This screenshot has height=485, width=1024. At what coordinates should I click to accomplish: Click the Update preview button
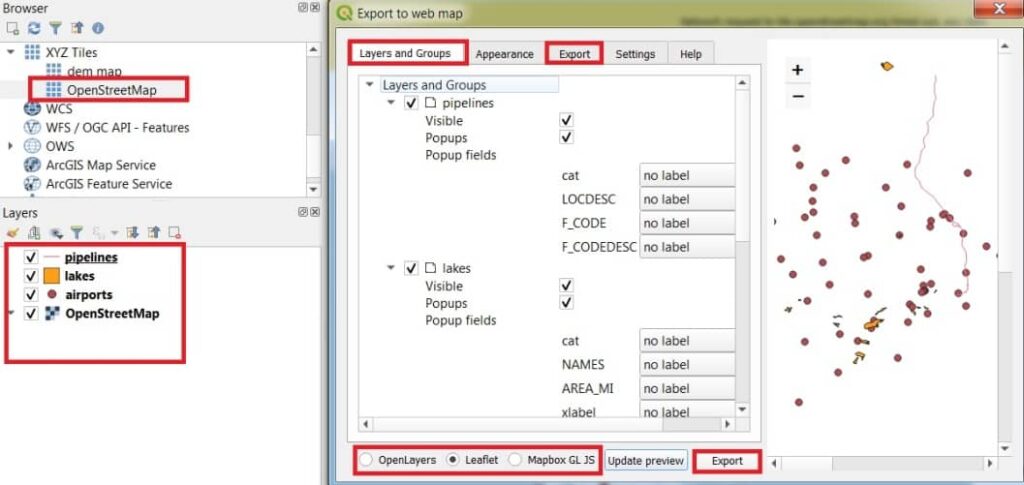click(646, 461)
